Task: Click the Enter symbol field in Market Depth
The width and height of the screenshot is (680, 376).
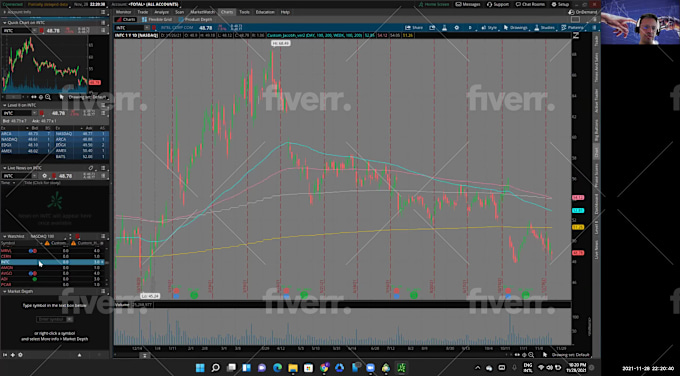Action: pyautogui.click(x=52, y=319)
